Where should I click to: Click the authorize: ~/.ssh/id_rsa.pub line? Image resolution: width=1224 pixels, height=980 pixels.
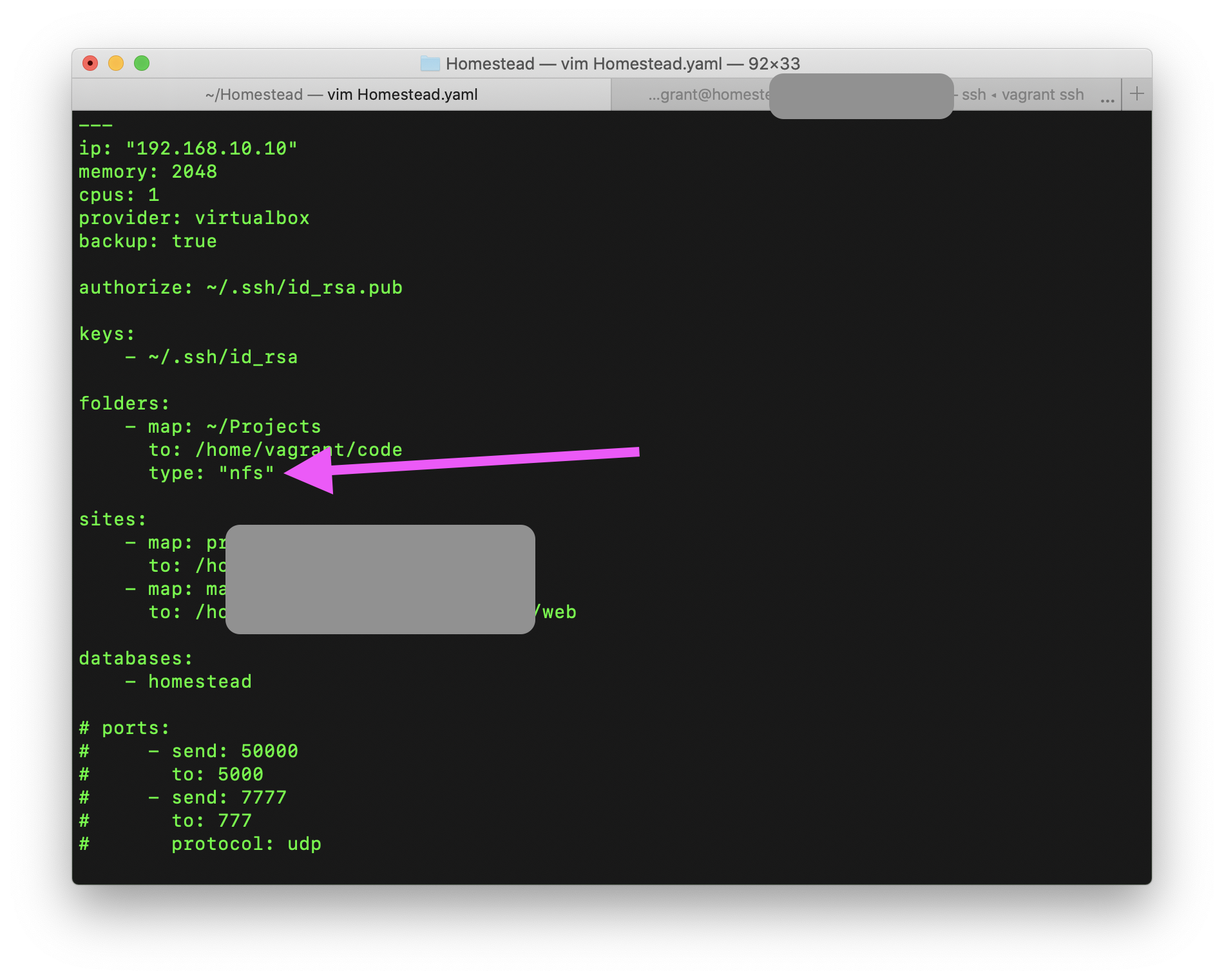[241, 288]
